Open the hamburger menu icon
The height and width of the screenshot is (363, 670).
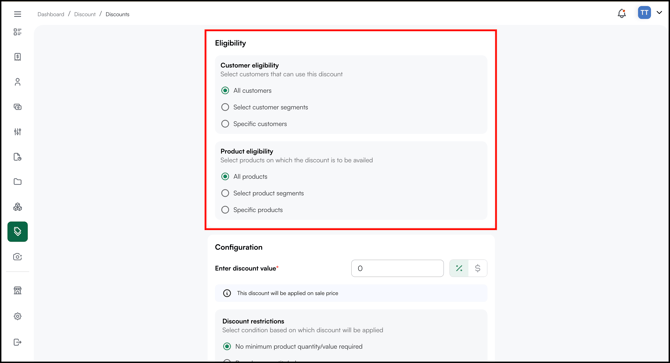pos(18,14)
